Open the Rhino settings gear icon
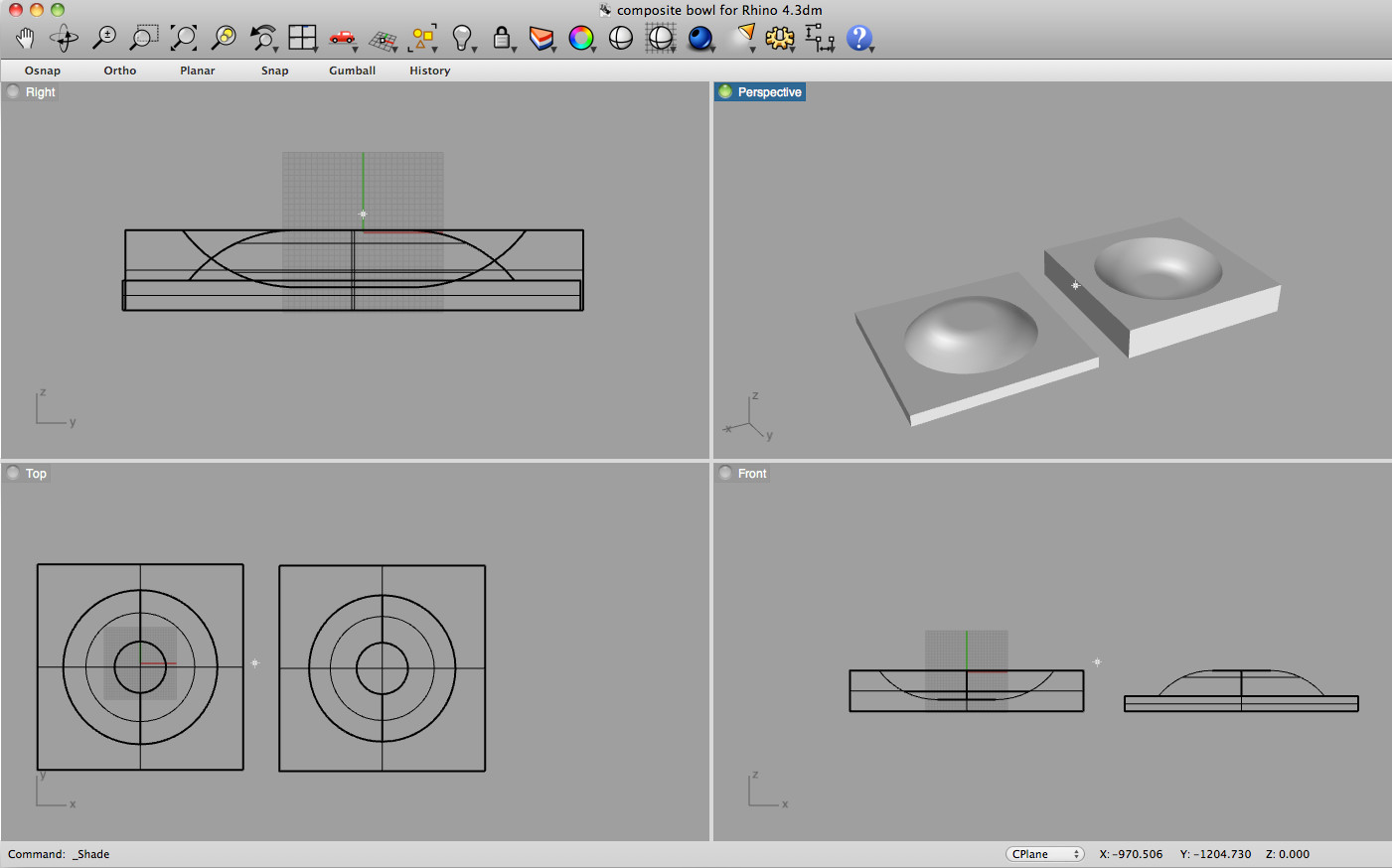The width and height of the screenshot is (1392, 868). 780,37
